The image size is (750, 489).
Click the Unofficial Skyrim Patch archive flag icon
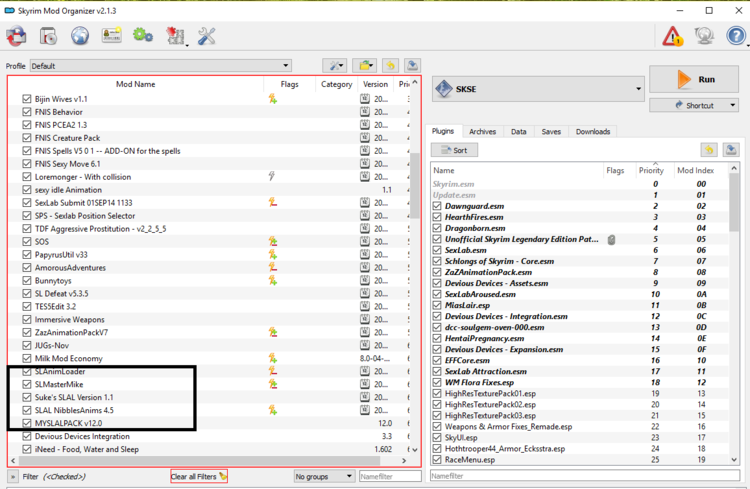click(x=611, y=239)
